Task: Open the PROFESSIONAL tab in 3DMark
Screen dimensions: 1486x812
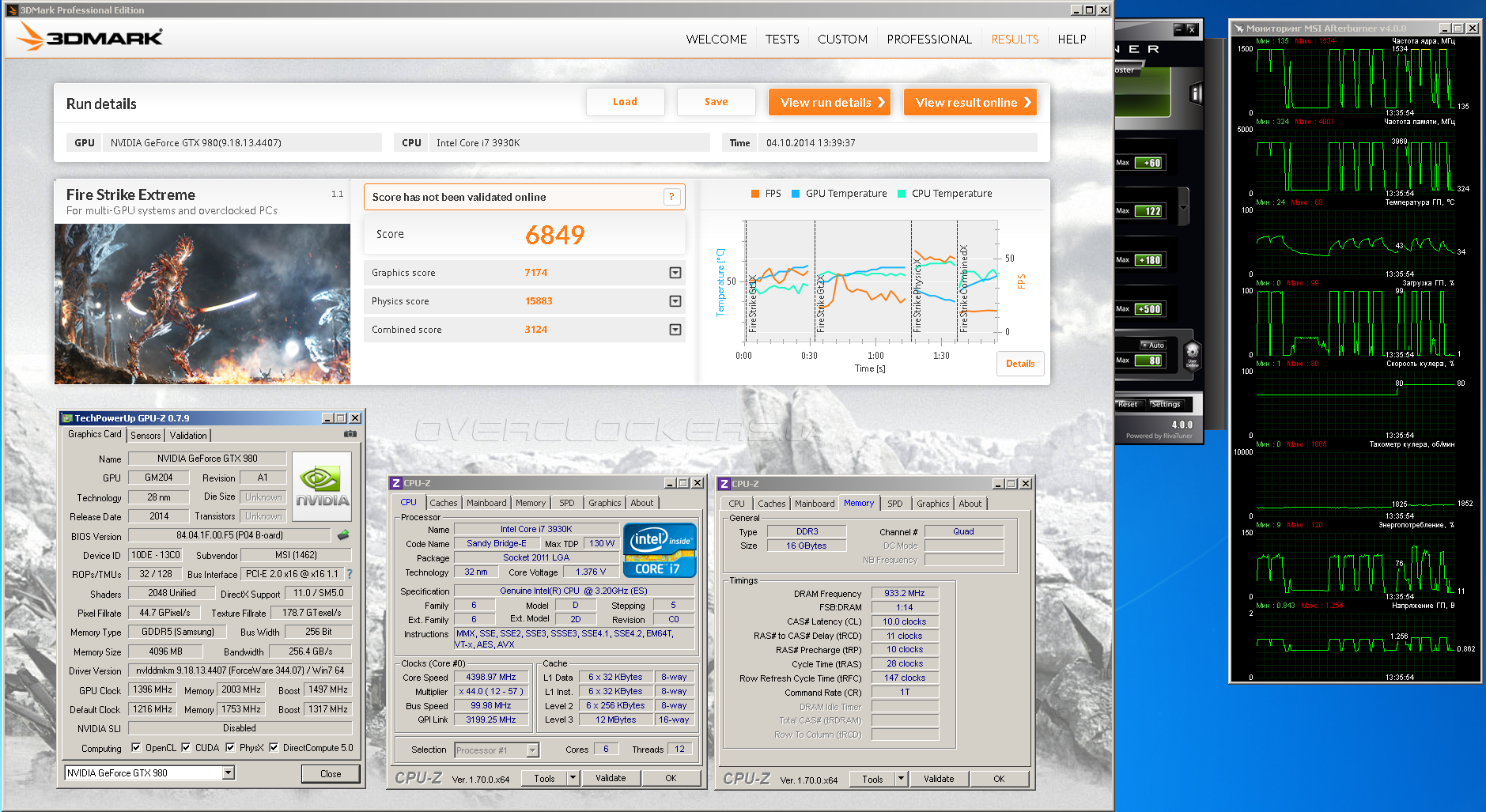Action: tap(929, 39)
